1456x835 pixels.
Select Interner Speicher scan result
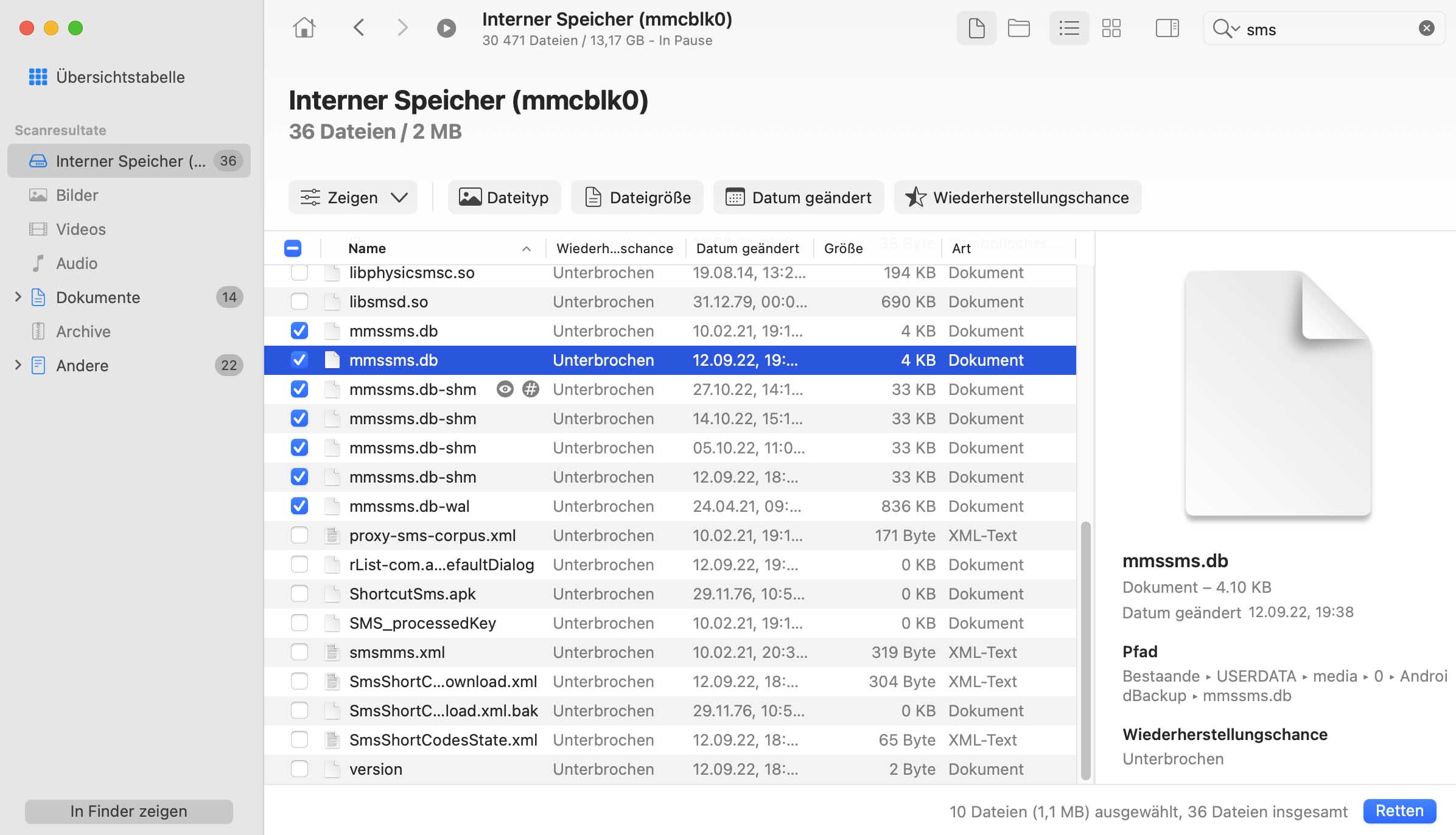point(129,161)
